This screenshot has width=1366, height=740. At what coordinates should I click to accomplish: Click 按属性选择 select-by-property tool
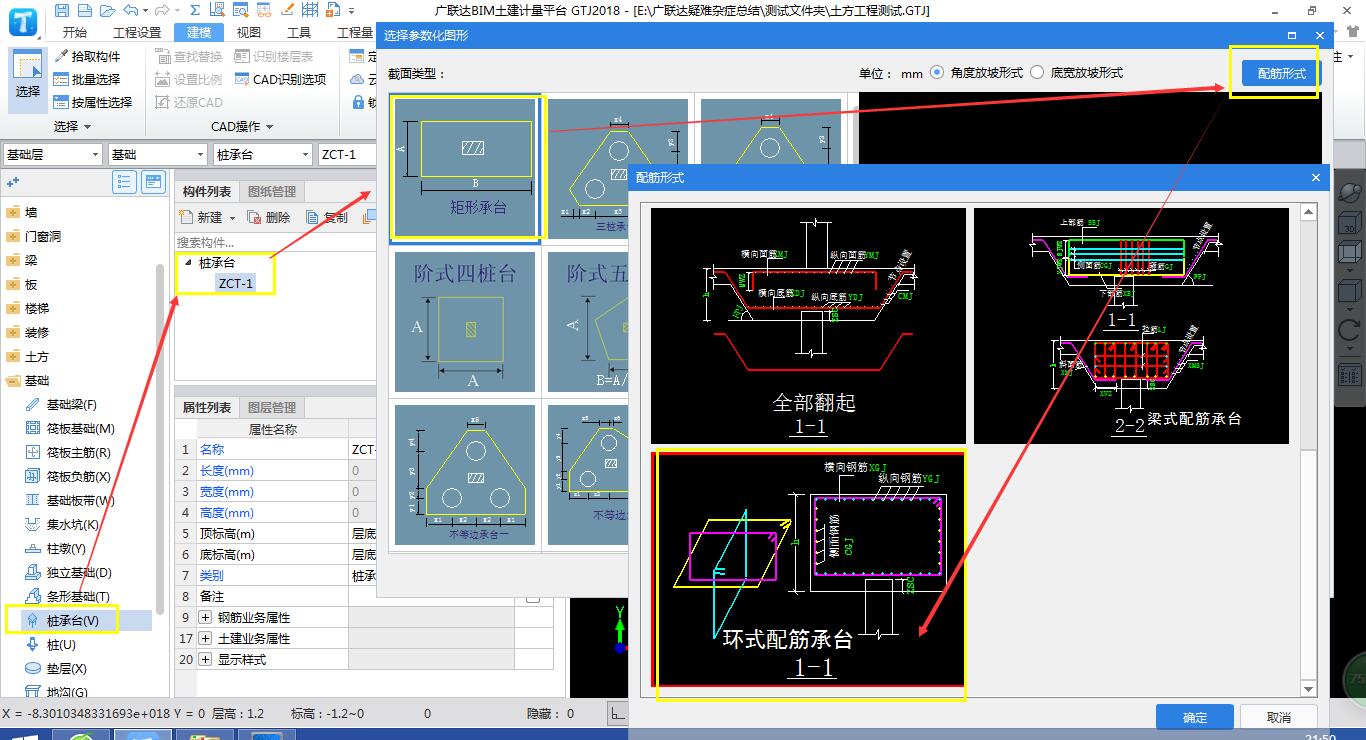(x=94, y=102)
